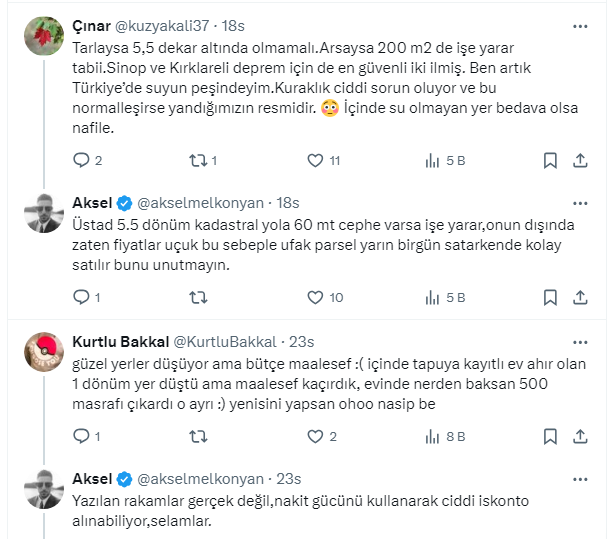
Task: Share Çınar's tweet
Action: coord(580,160)
